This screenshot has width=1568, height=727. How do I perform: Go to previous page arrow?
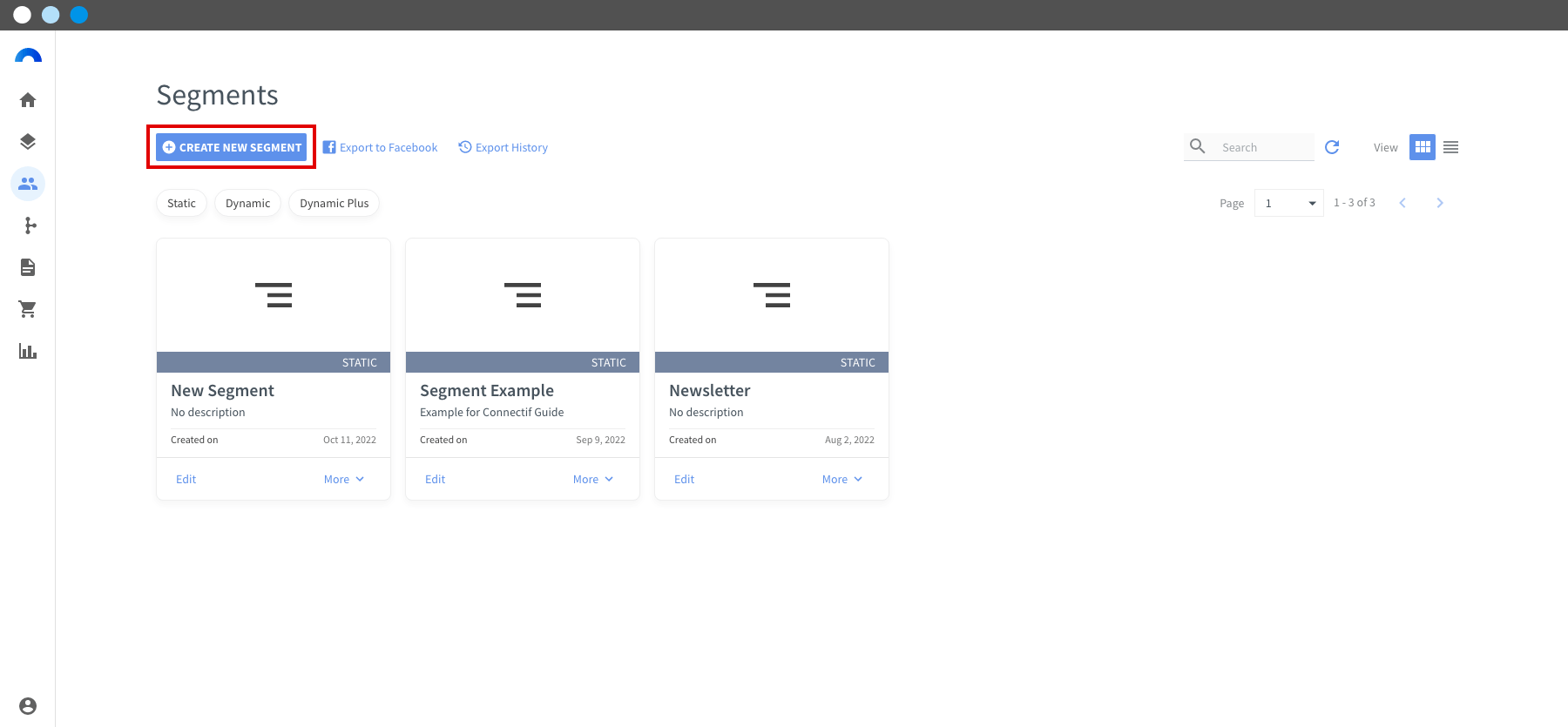click(1402, 203)
